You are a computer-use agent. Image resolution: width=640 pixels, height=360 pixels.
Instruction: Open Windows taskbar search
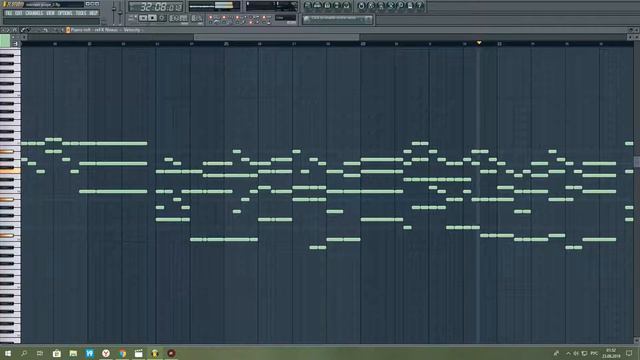[24, 353]
